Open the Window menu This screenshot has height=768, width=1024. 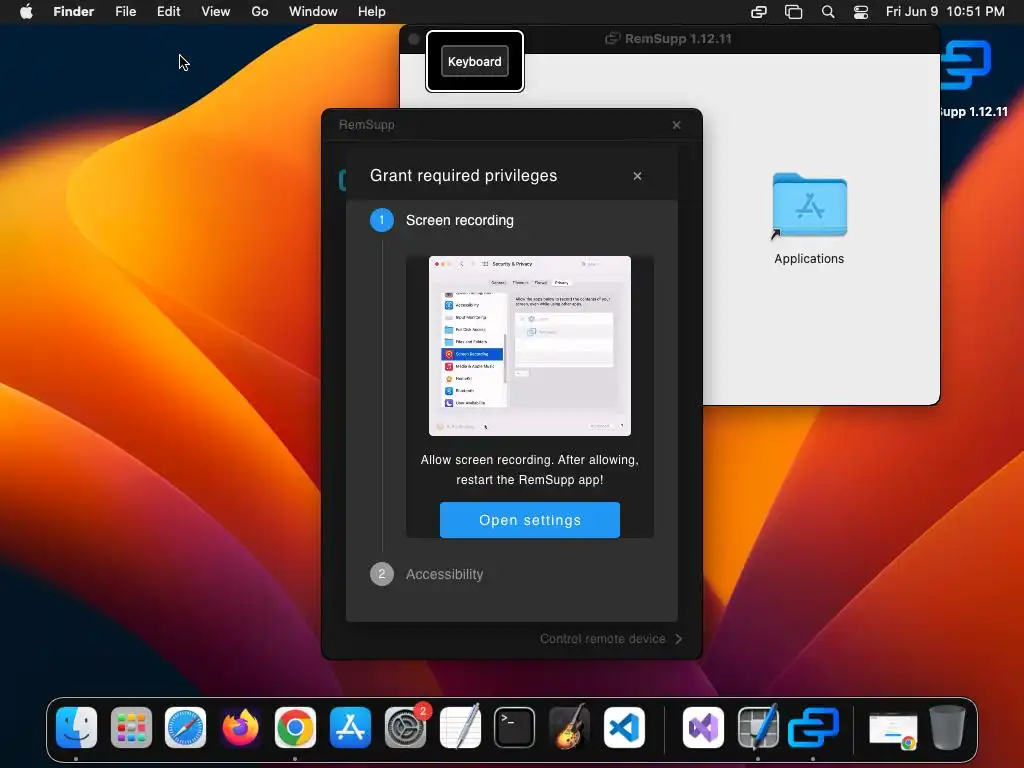[x=313, y=12]
